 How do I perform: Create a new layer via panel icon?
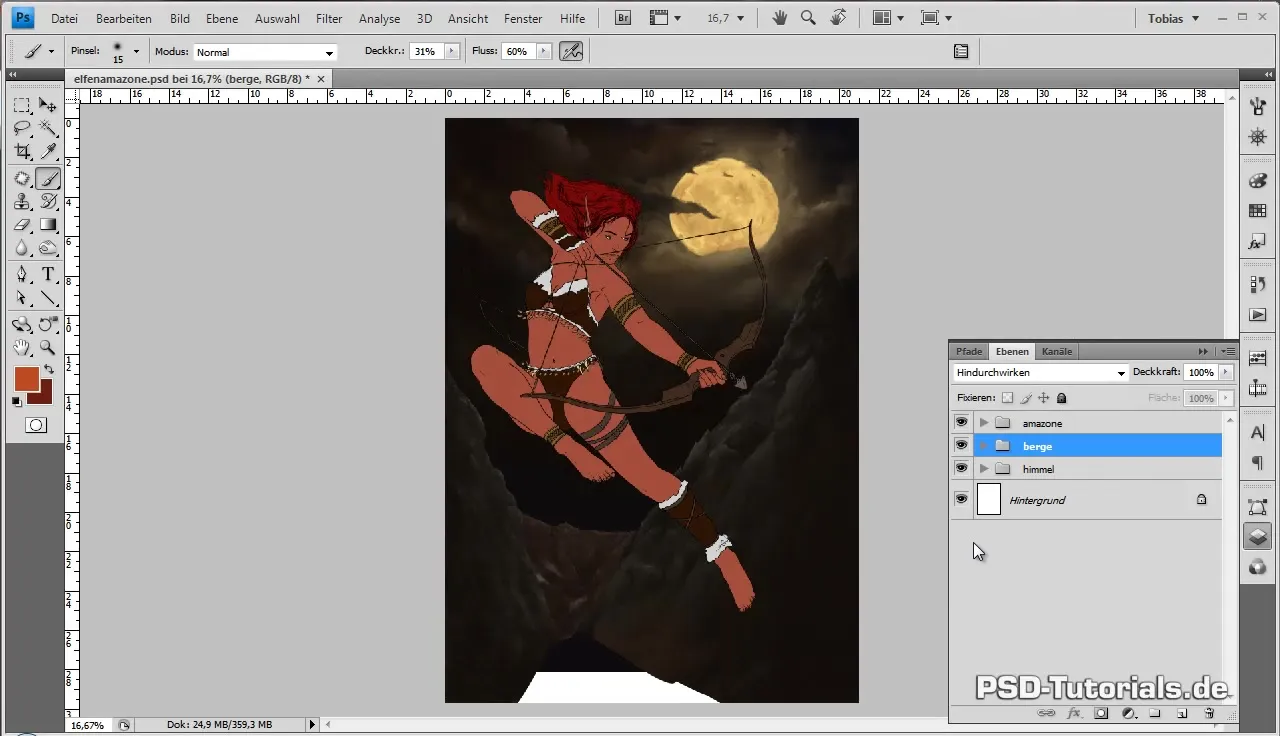[x=1181, y=713]
